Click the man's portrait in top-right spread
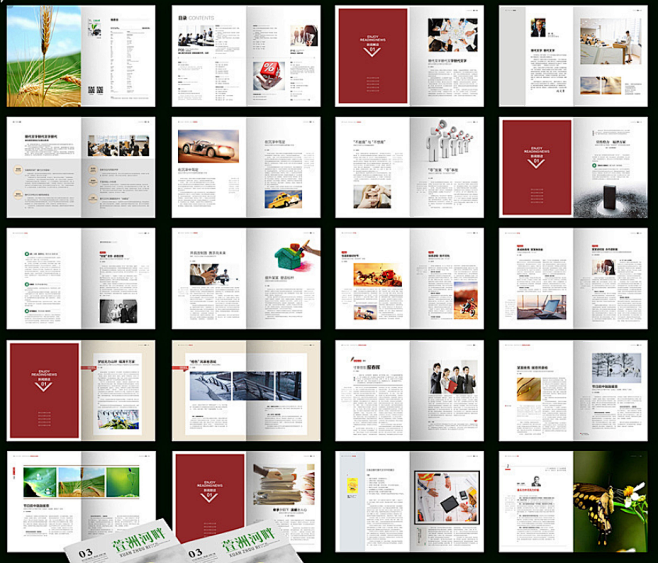The height and width of the screenshot is (563, 658). coord(539,27)
